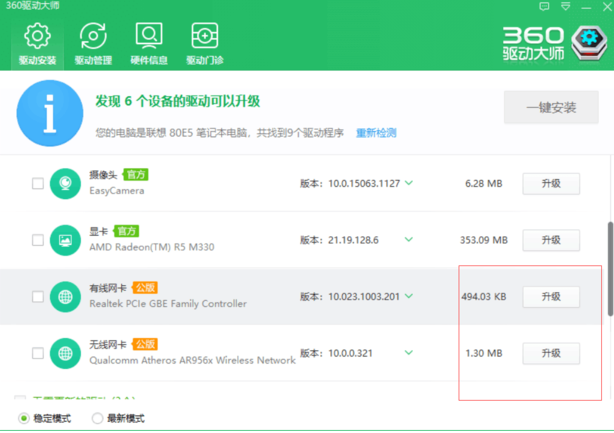Click the 公版 tag beside 有线网卡
Screen dimensions: 614x433
point(145,288)
